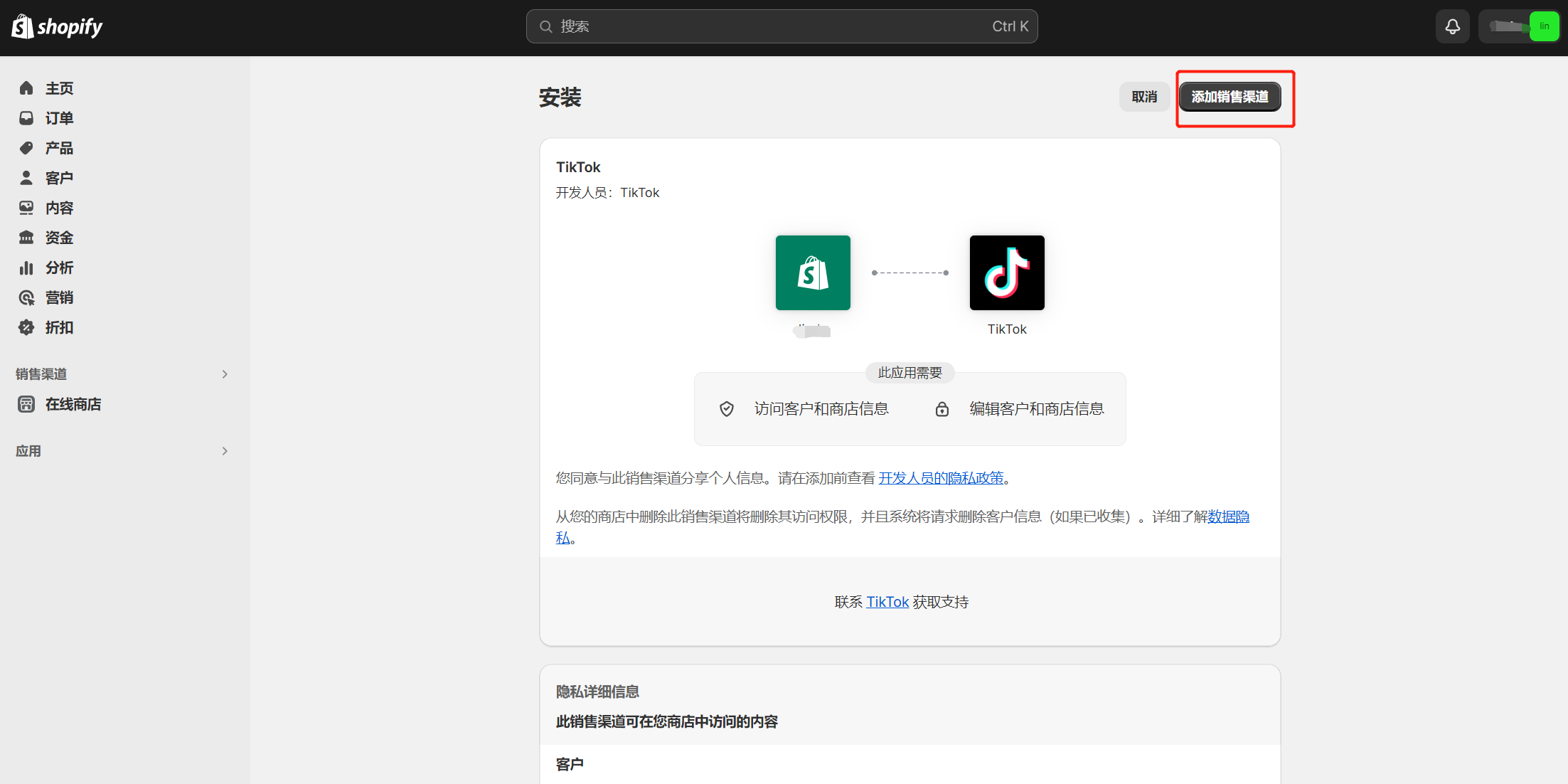Click the content icon beside 内容
Screen dimensions: 1568x784
tap(26, 208)
